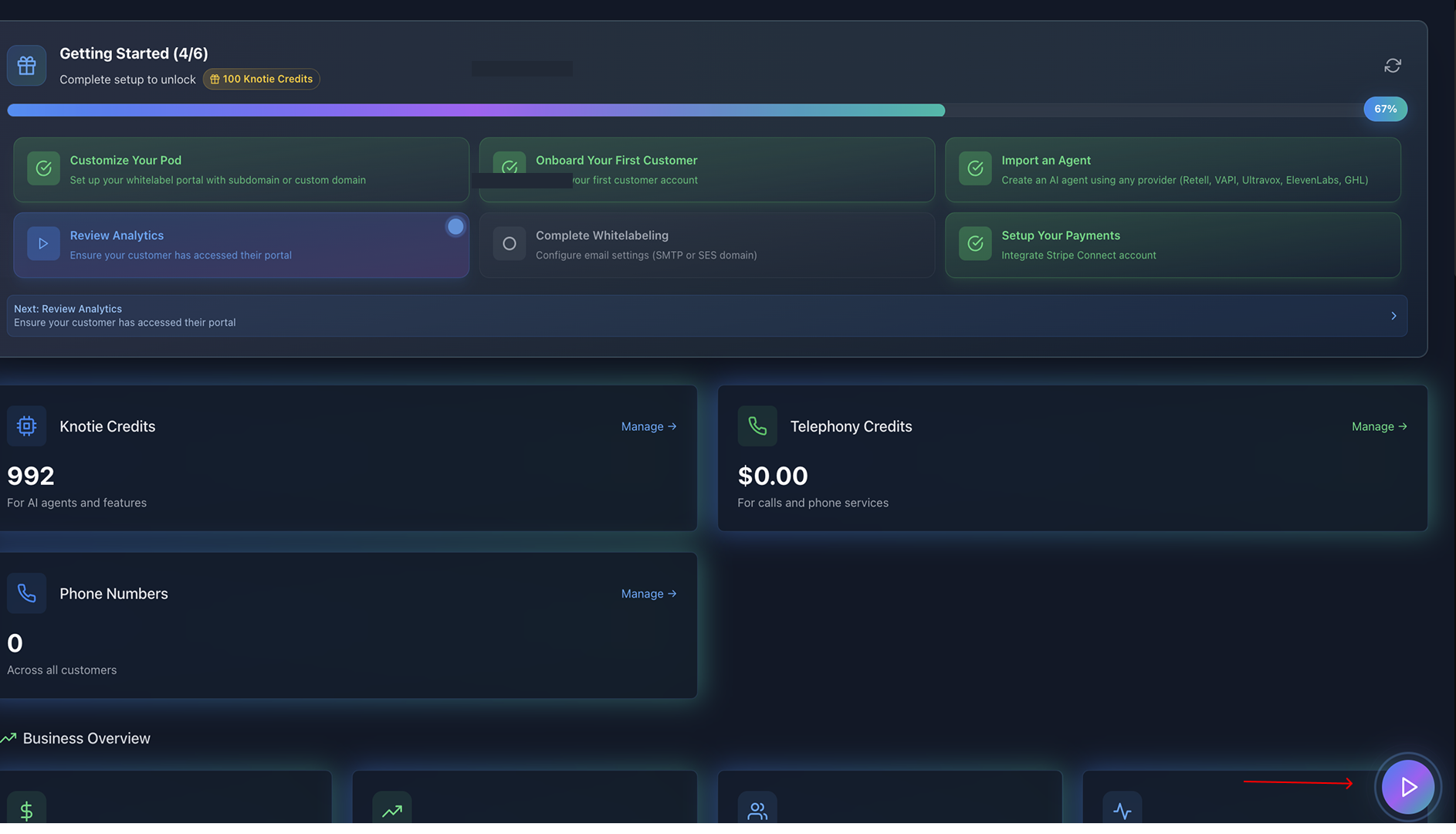Screen dimensions: 1456x834
Task: Click the Customize Your Pod checkmark icon
Action: tap(43, 168)
